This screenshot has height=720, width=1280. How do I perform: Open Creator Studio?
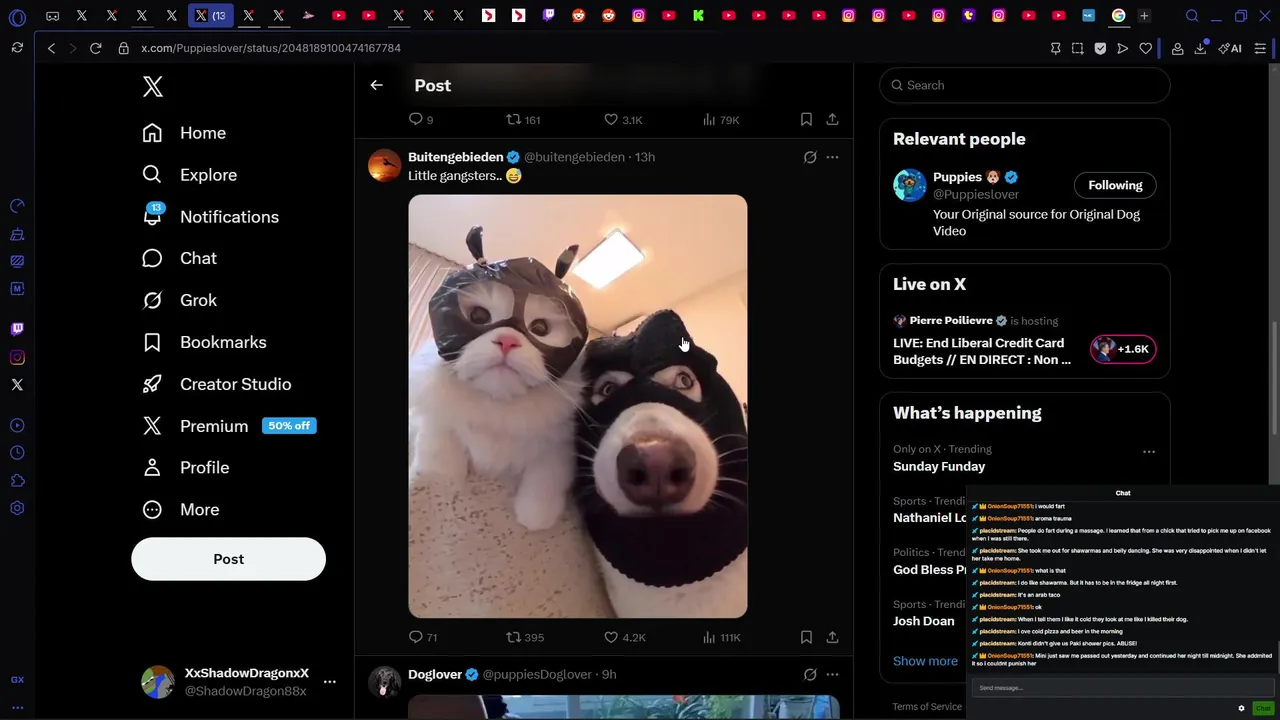tap(217, 384)
